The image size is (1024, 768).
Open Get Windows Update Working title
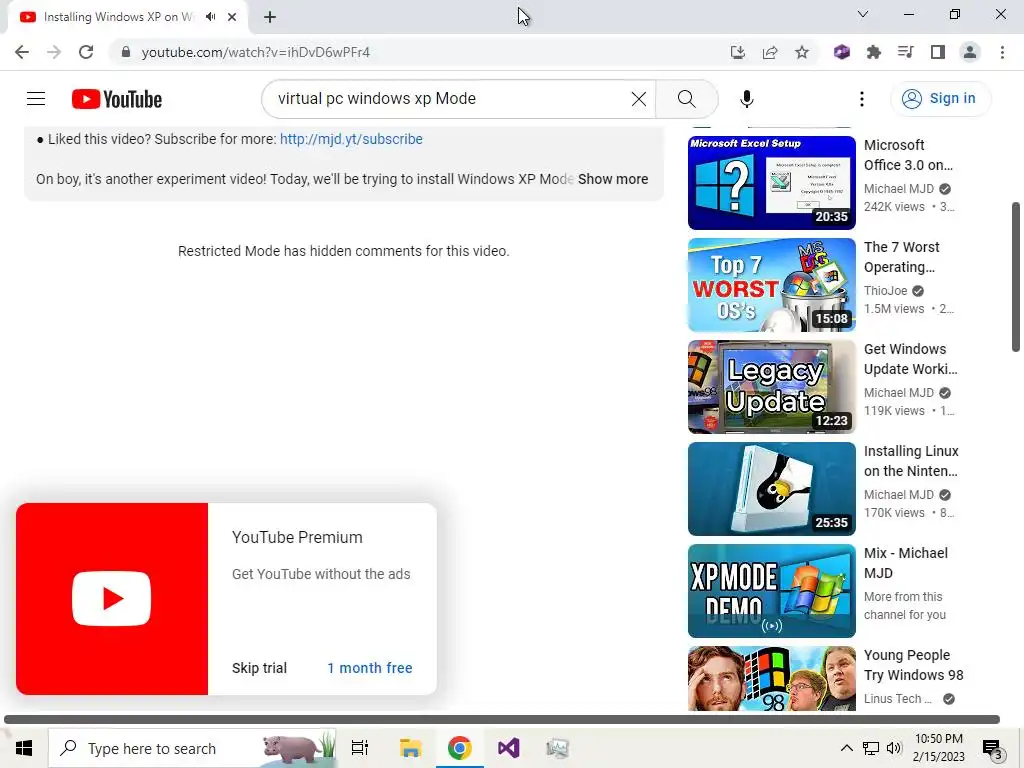click(x=910, y=359)
